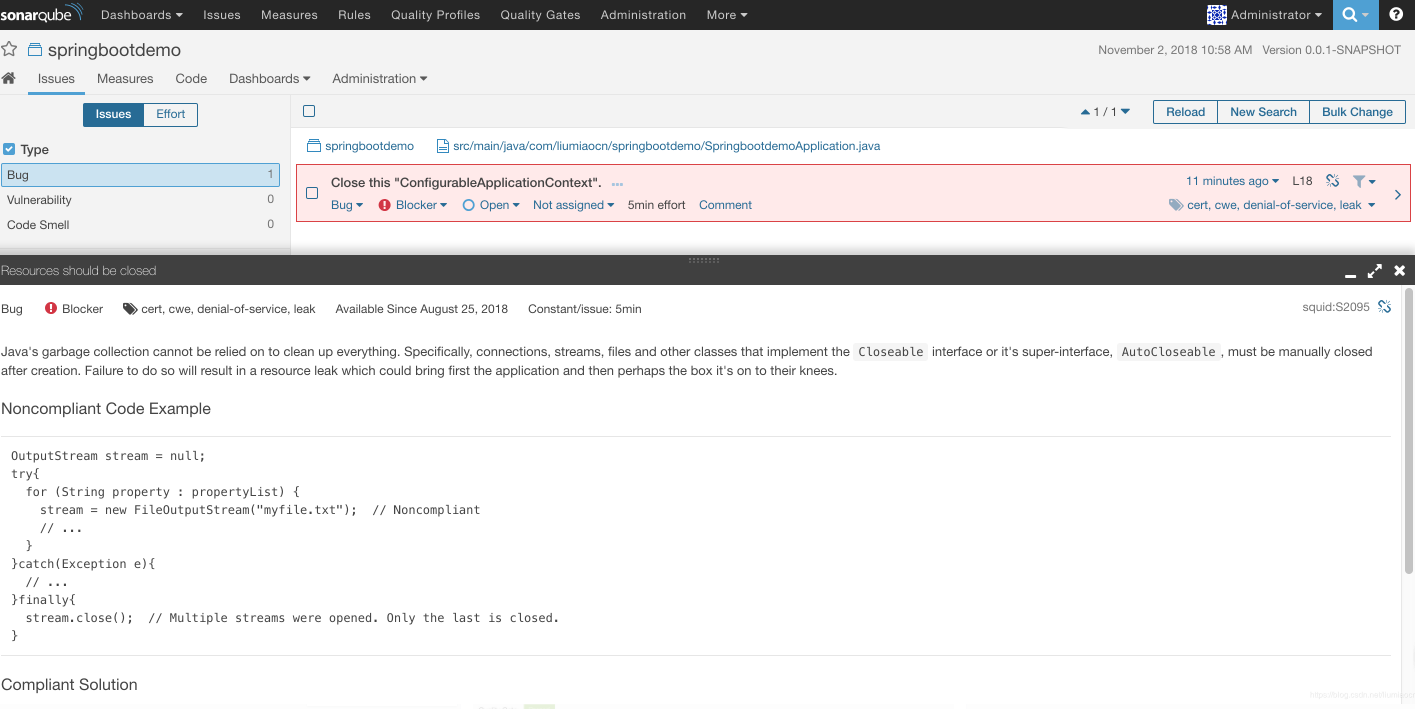Star springbootdemo as favorite
Viewport: 1415px width, 709px height.
[x=9, y=49]
